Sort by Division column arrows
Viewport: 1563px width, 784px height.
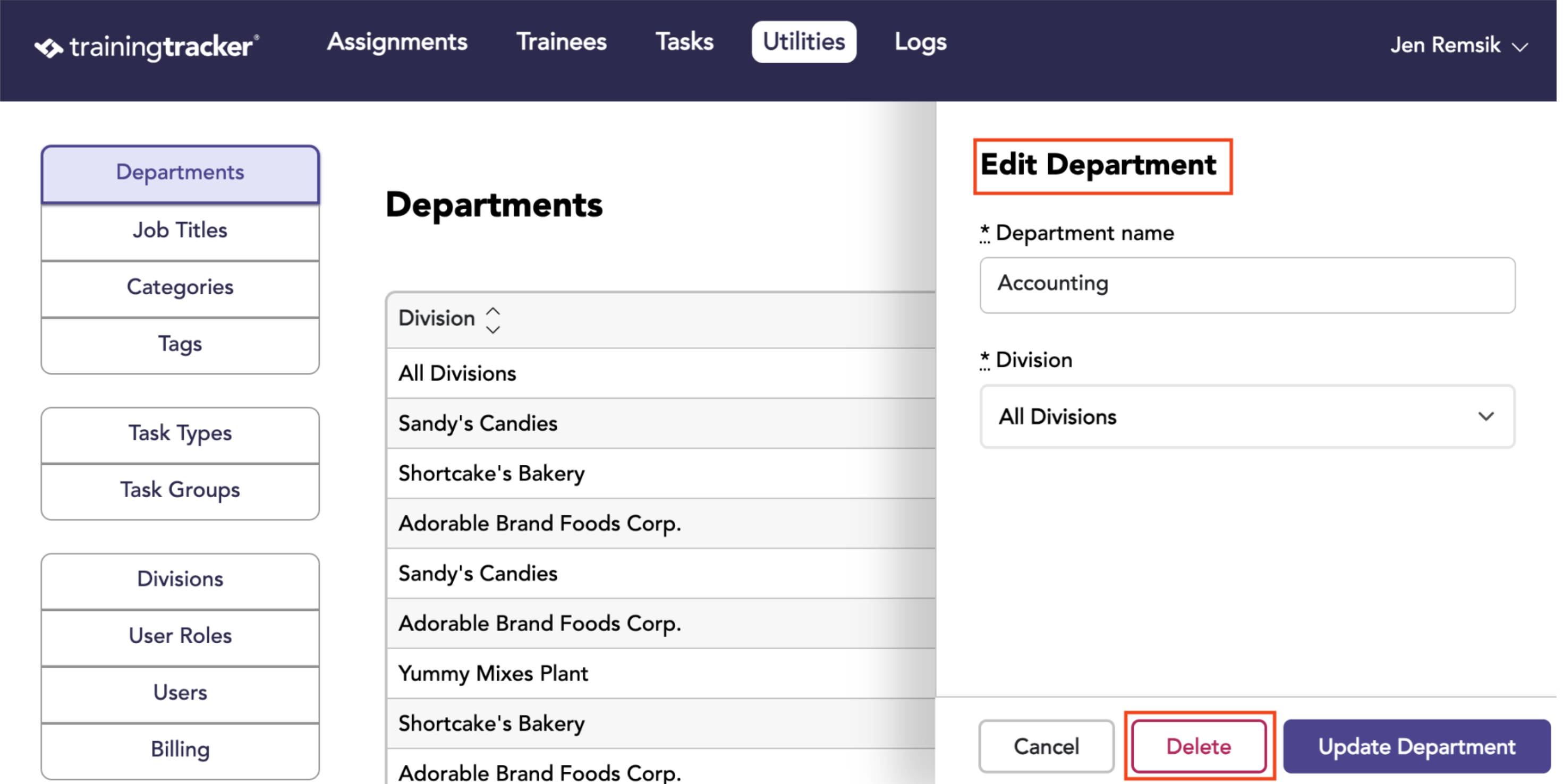point(492,319)
